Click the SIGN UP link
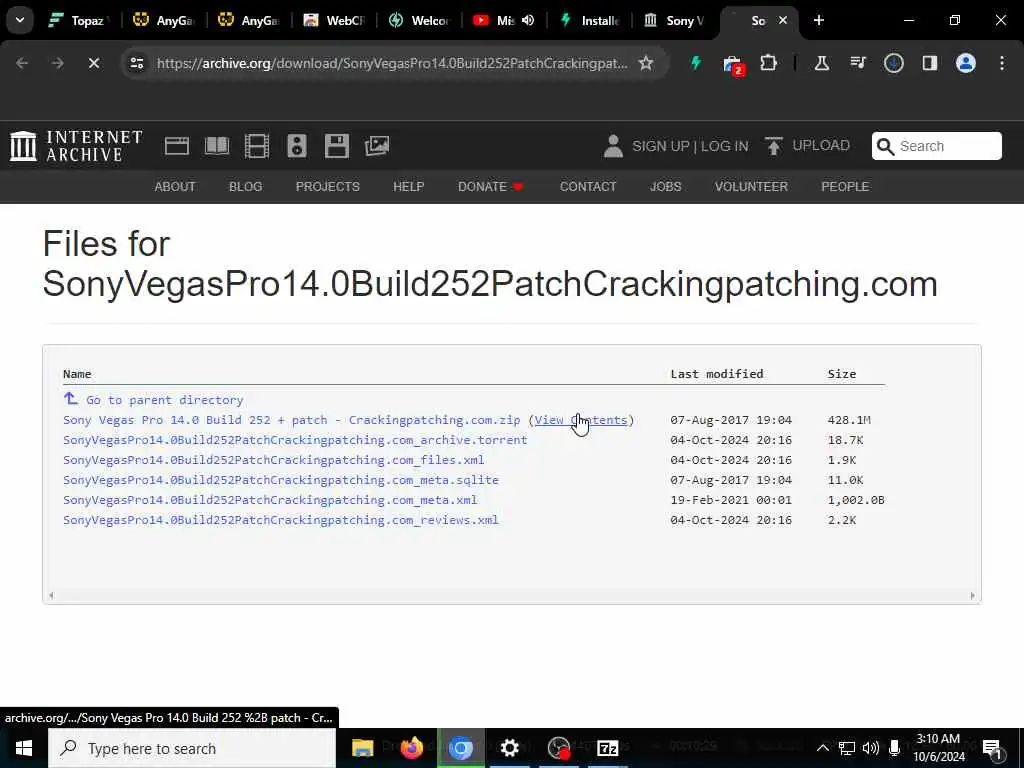1024x768 pixels. click(660, 146)
